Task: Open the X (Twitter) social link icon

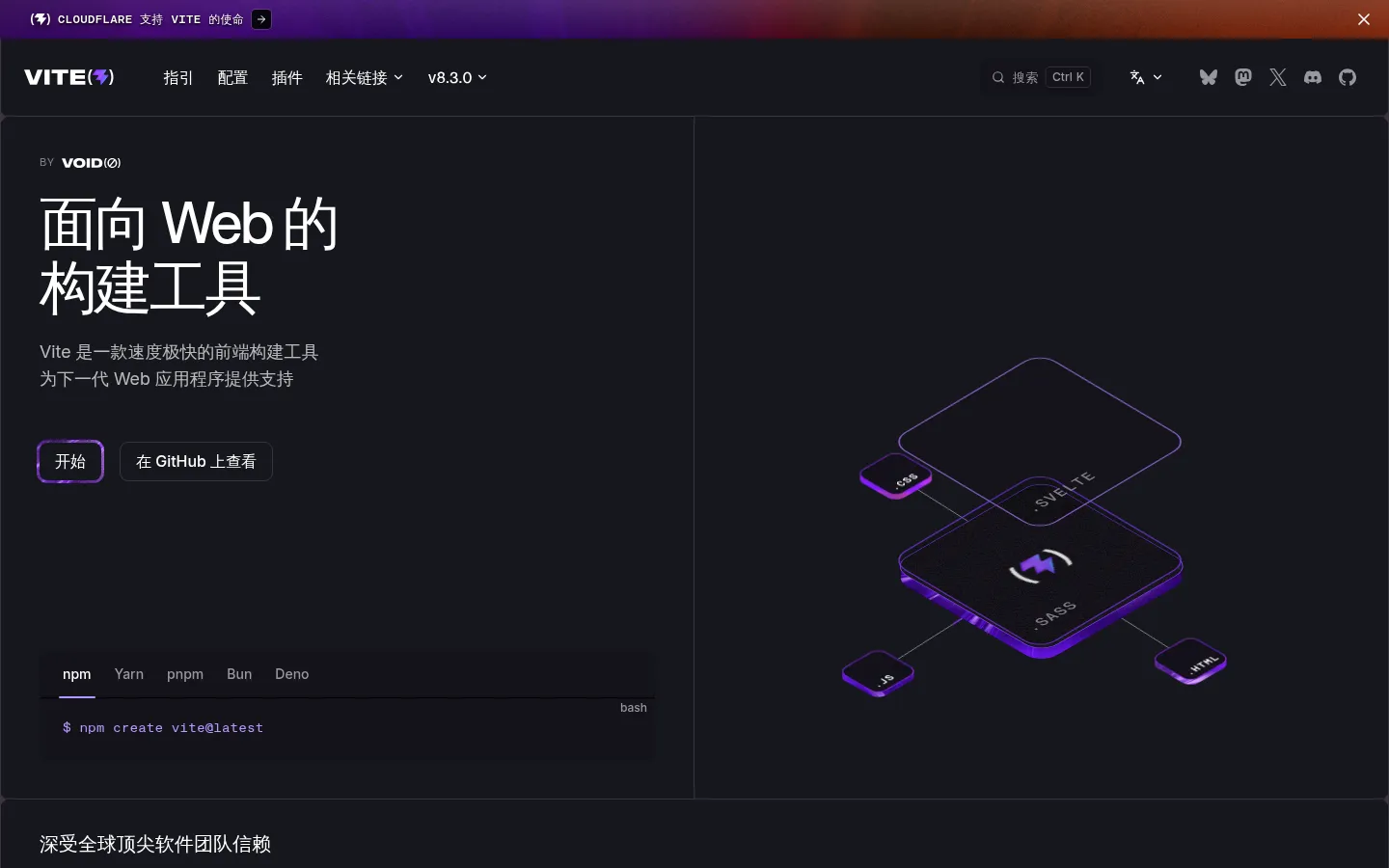Action: pyautogui.click(x=1278, y=77)
